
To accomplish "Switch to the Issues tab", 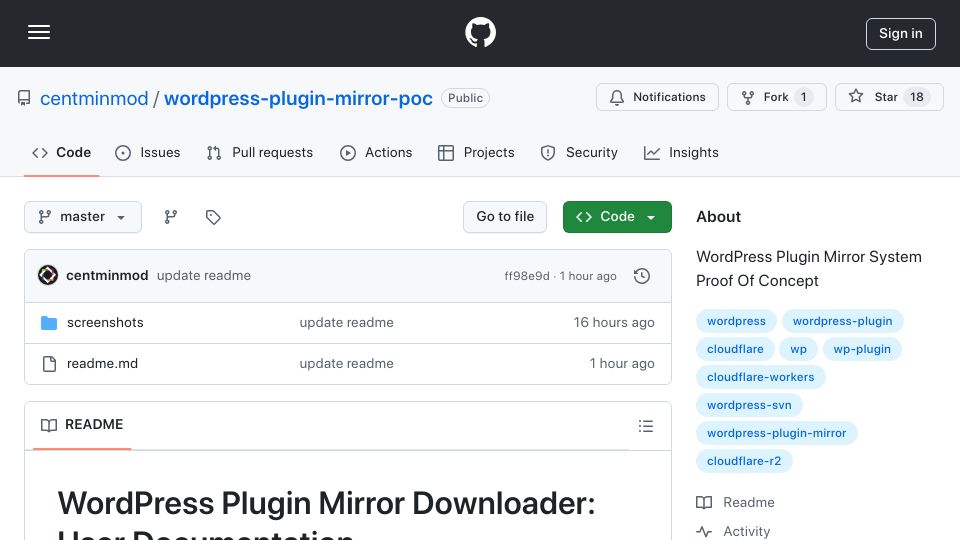I will [148, 152].
